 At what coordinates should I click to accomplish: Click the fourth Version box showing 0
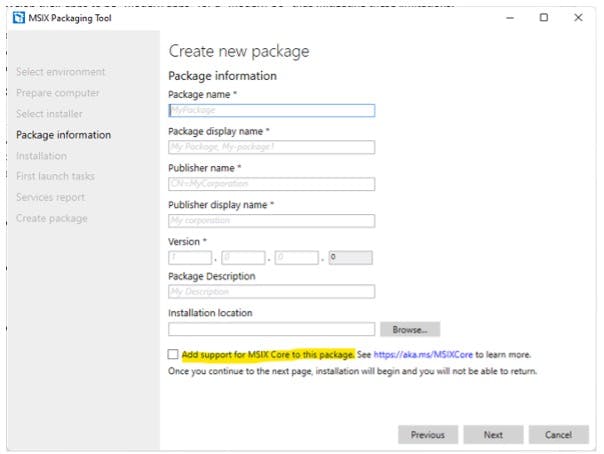(351, 257)
